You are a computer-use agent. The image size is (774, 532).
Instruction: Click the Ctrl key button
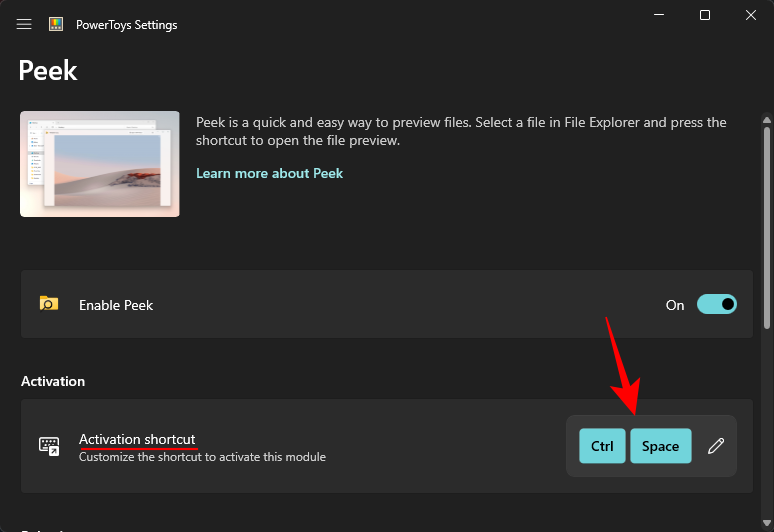[x=602, y=446]
